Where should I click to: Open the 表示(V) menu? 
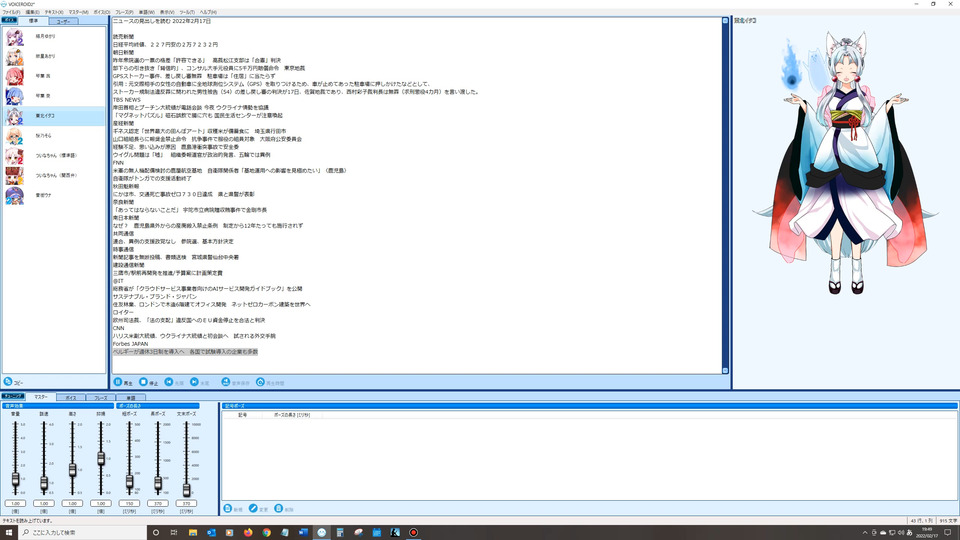[167, 12]
